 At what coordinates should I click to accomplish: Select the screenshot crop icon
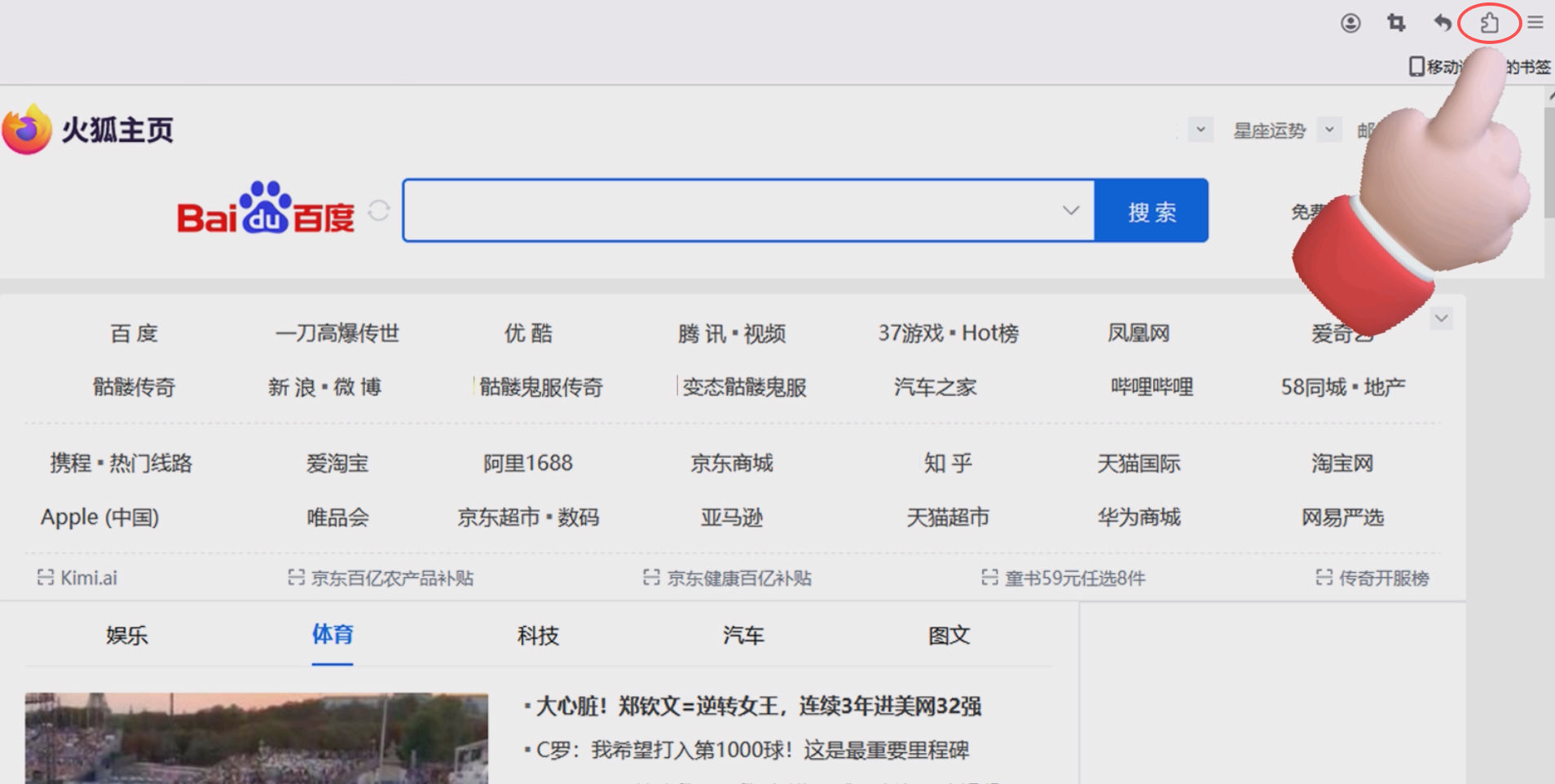[1396, 24]
